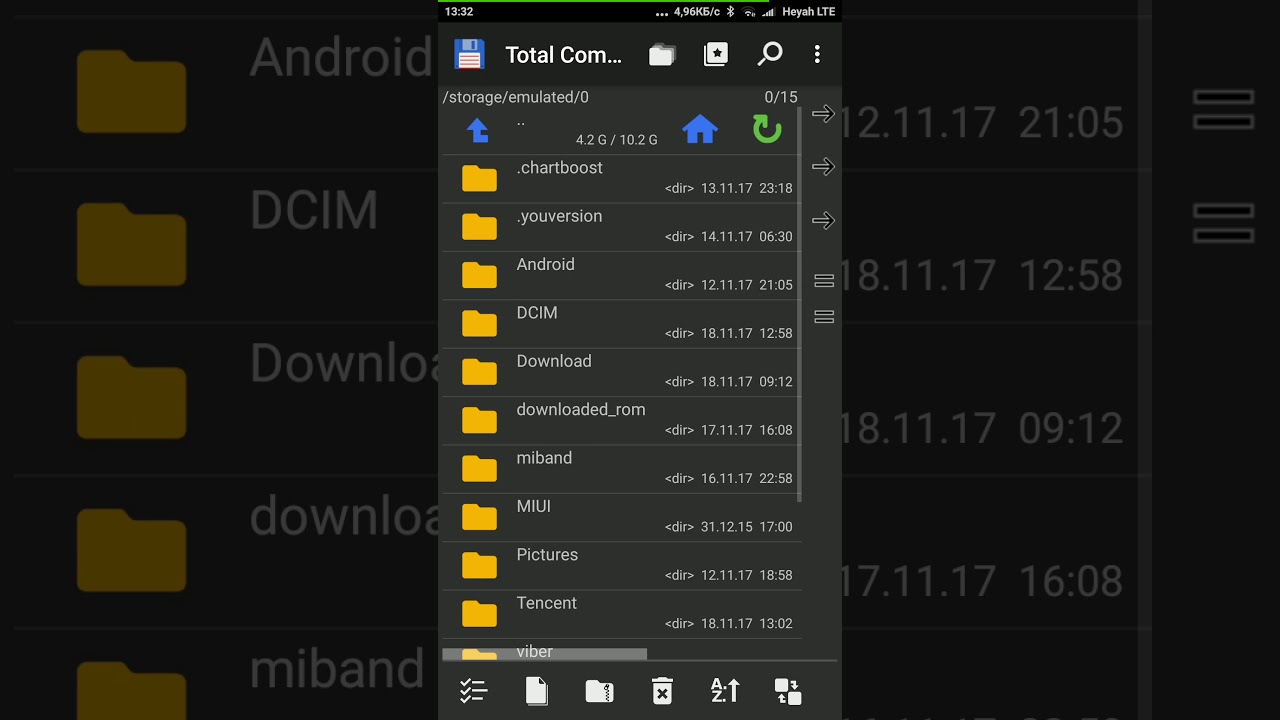Tap the 4.2 G / 10.2 G storage info
The image size is (1280, 720).
coord(617,140)
